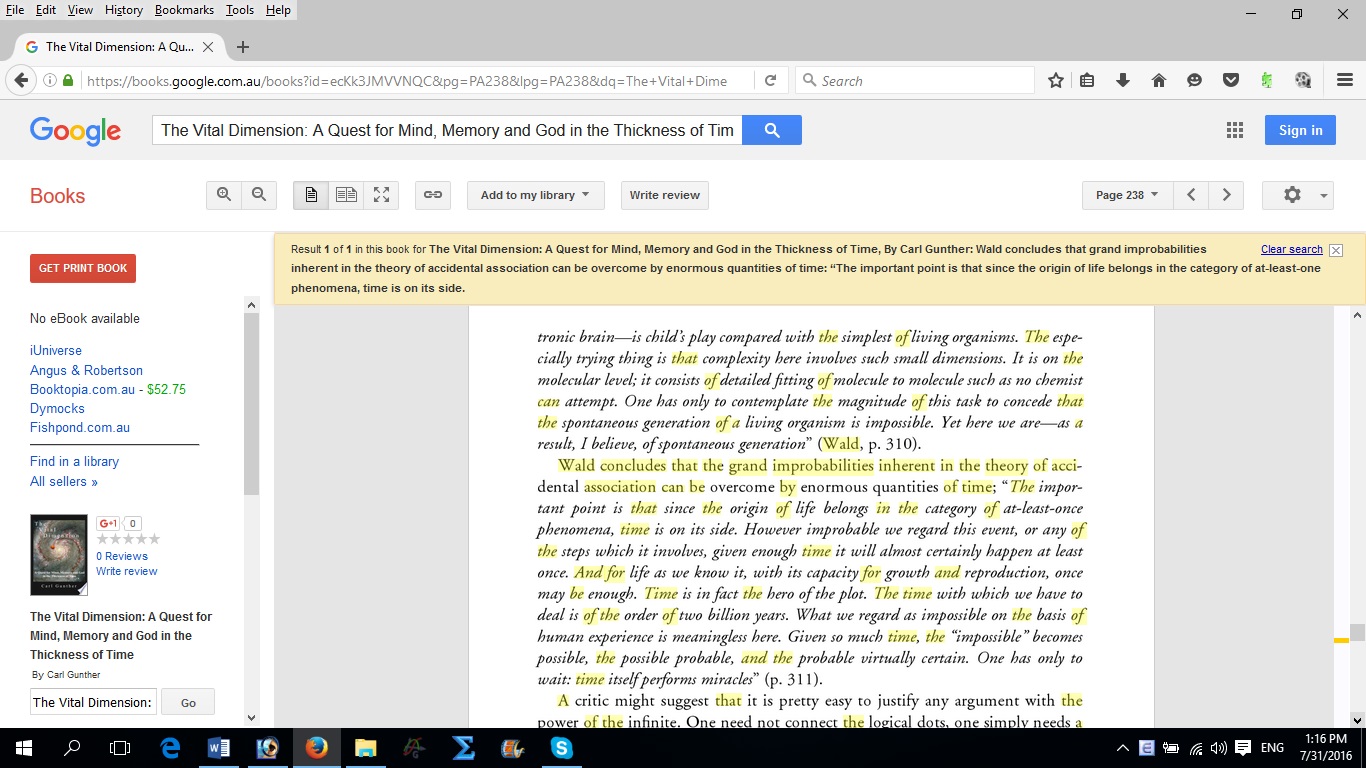Click the zoom in magnifier icon
1366x768 pixels.
tap(223, 195)
